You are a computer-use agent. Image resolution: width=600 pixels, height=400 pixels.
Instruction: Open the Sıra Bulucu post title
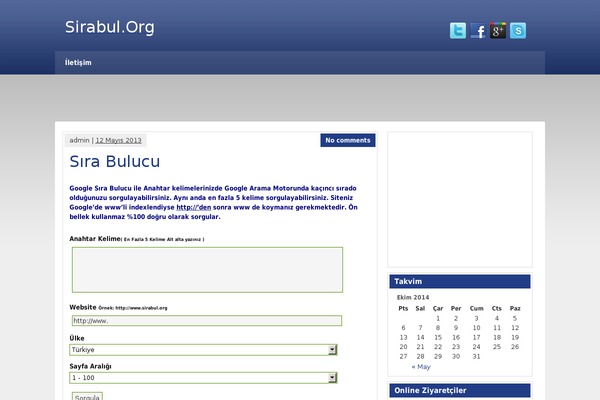click(114, 161)
